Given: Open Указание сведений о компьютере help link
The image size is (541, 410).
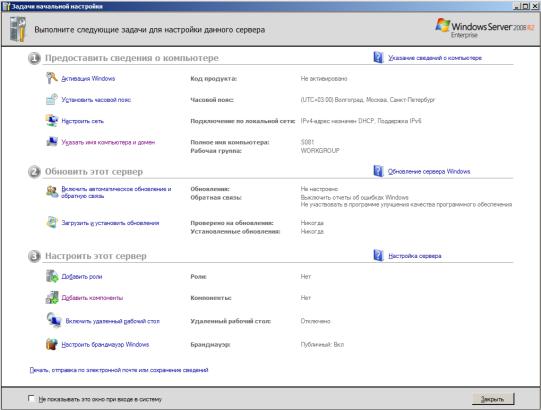Looking at the screenshot, I should [x=435, y=58].
